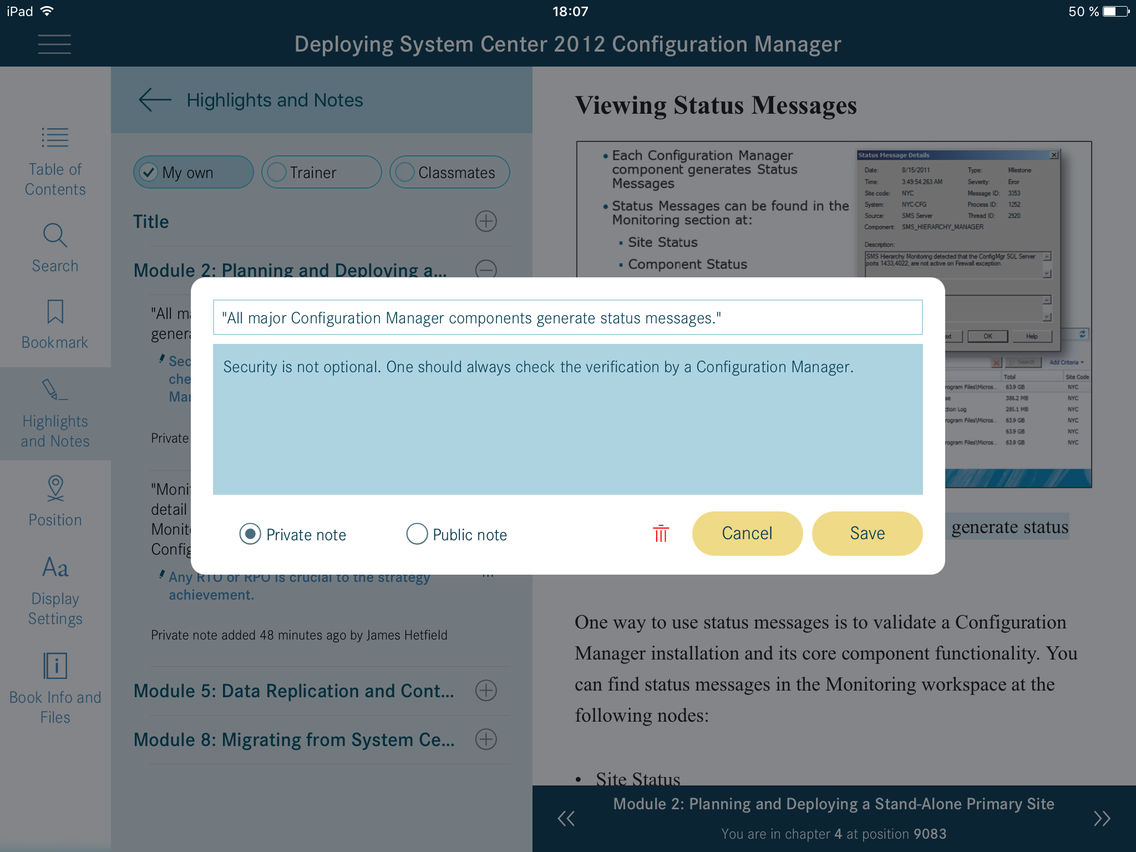
Task: Go to next page with double-right chevron
Action: 1101,818
